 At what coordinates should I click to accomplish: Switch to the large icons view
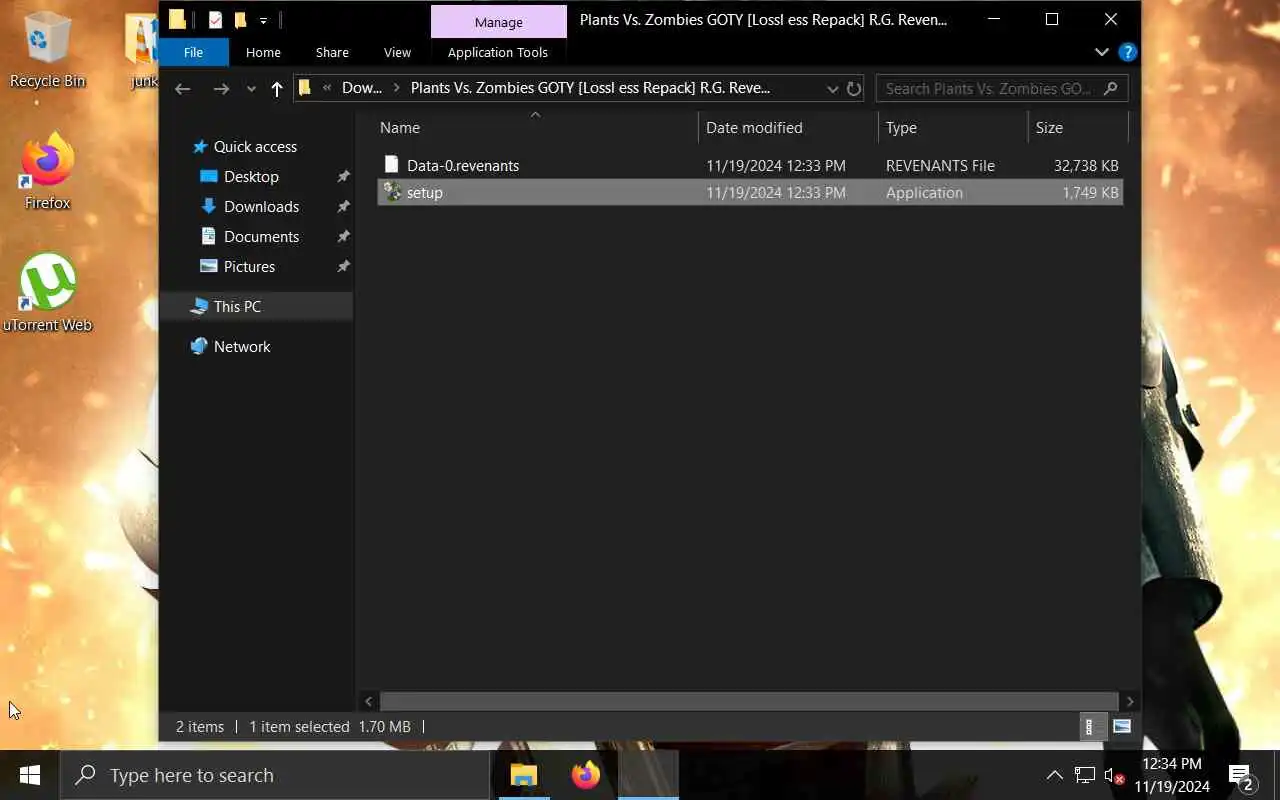(x=1121, y=727)
